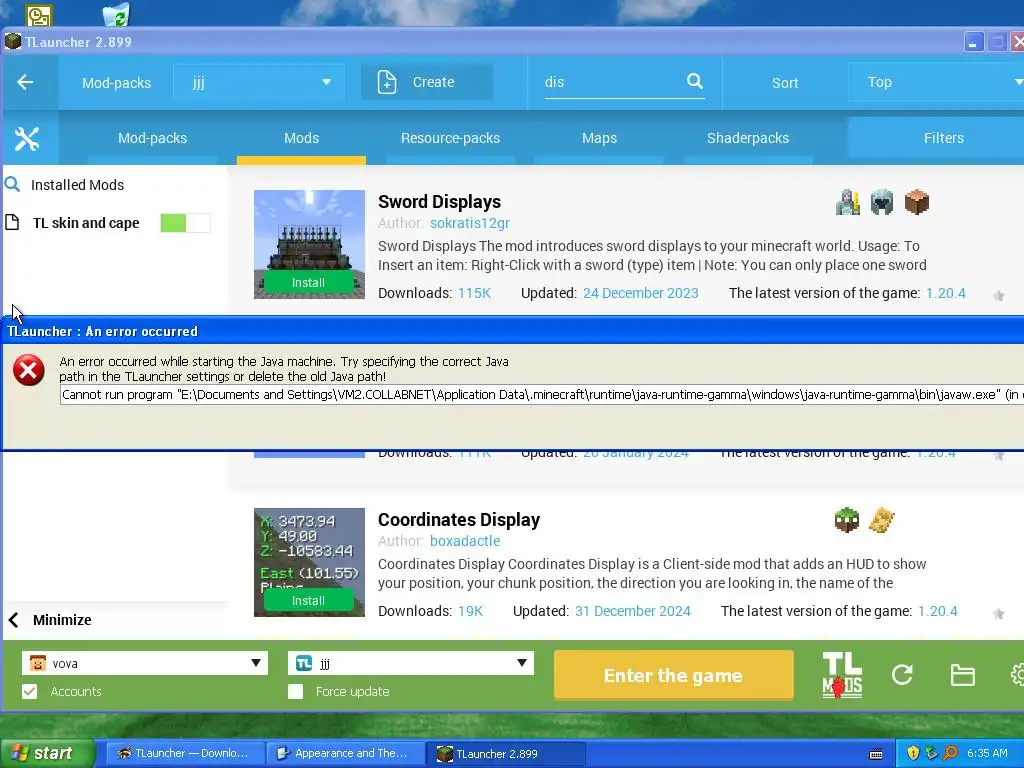Open the Sword Displays title
The width and height of the screenshot is (1024, 768).
pyautogui.click(x=440, y=202)
